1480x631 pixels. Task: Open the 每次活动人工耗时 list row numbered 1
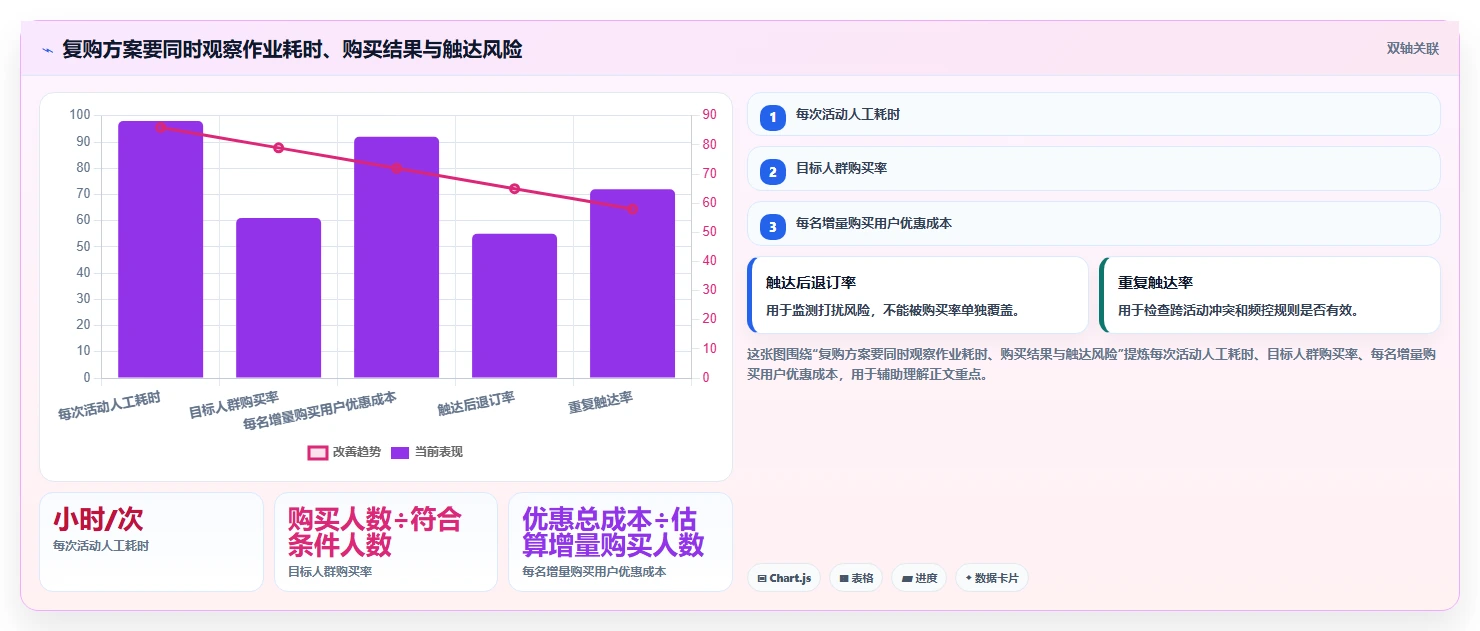point(1093,114)
